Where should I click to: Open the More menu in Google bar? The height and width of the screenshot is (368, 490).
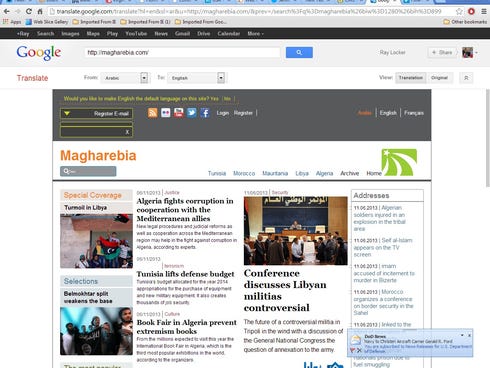[255, 34]
